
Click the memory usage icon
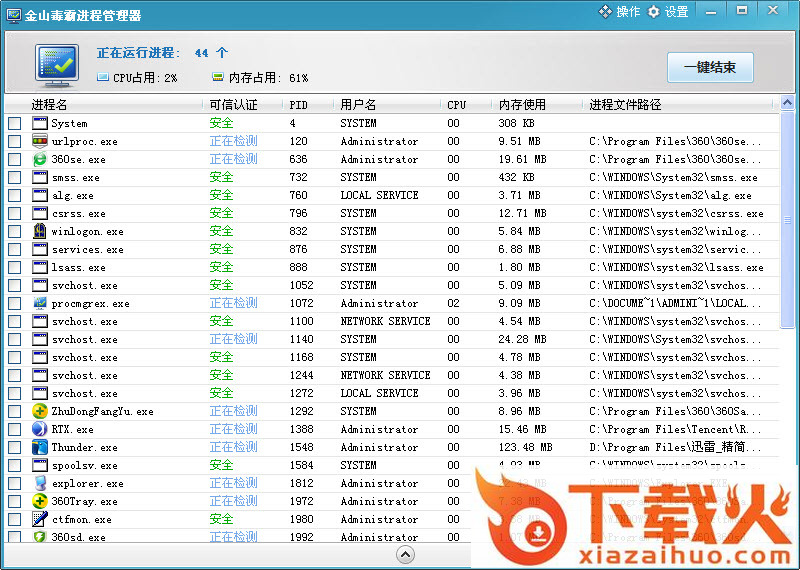click(218, 77)
